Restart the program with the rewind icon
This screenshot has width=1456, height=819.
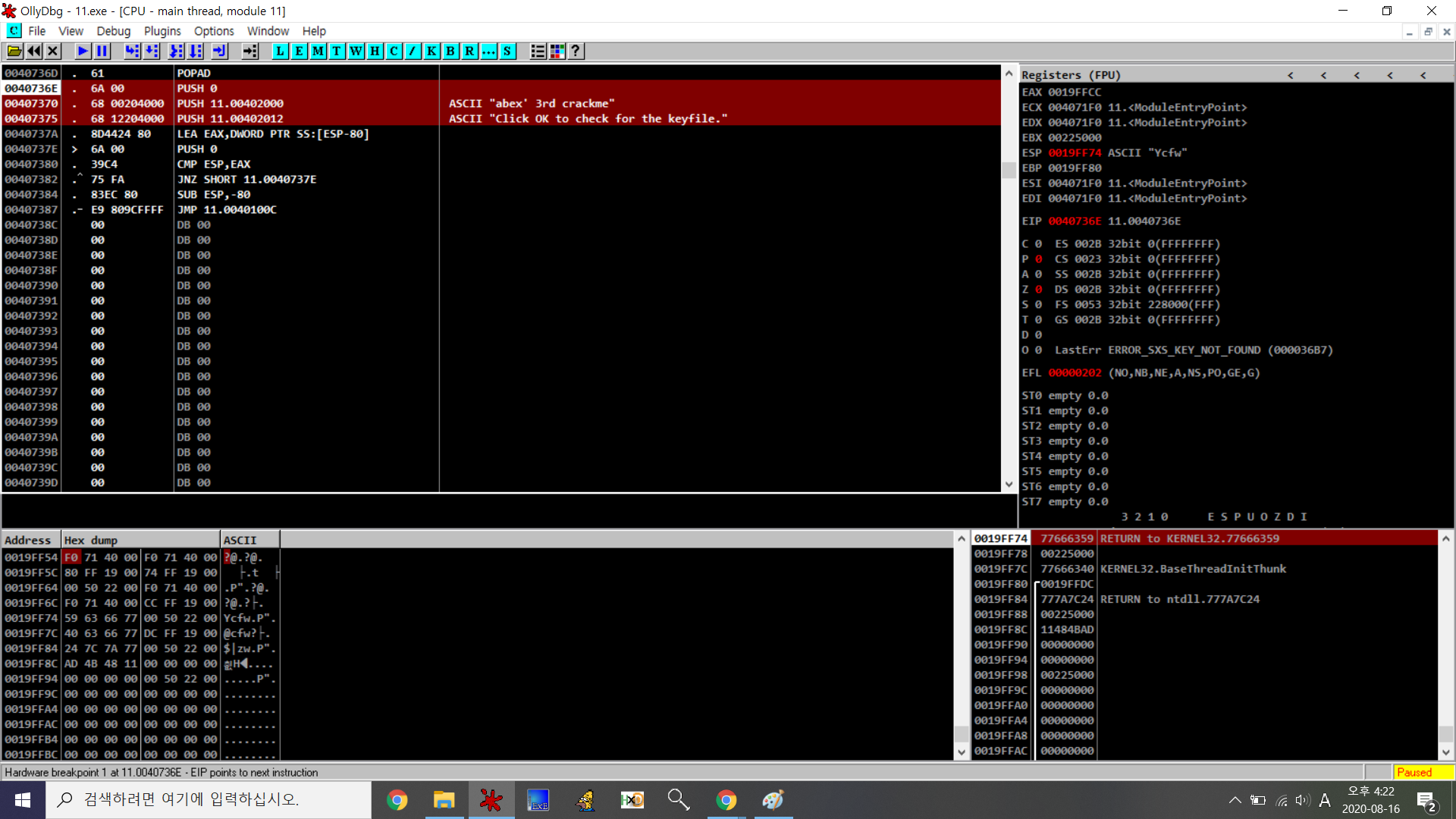coord(34,51)
